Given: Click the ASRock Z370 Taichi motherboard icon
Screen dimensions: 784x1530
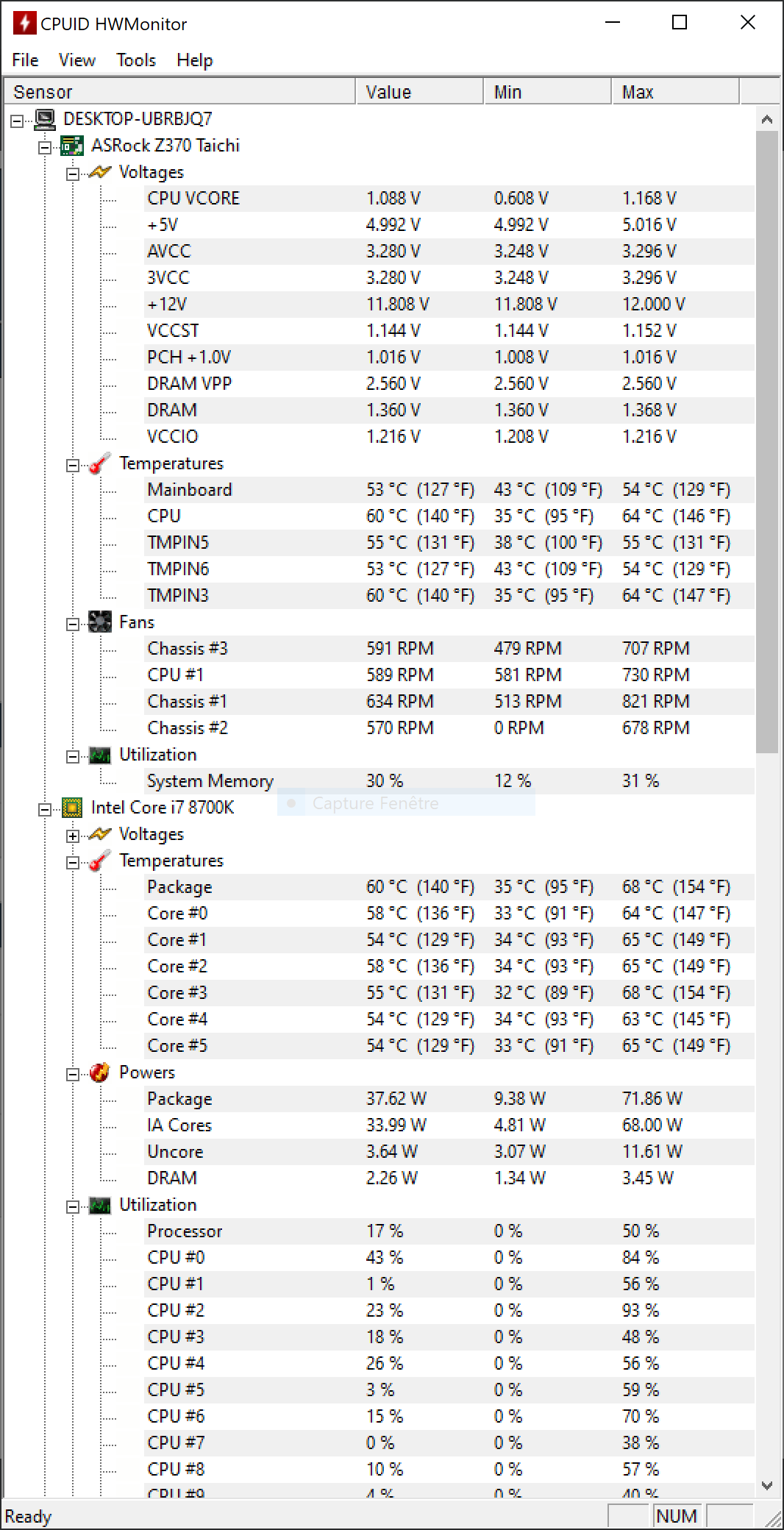Looking at the screenshot, I should [x=72, y=146].
